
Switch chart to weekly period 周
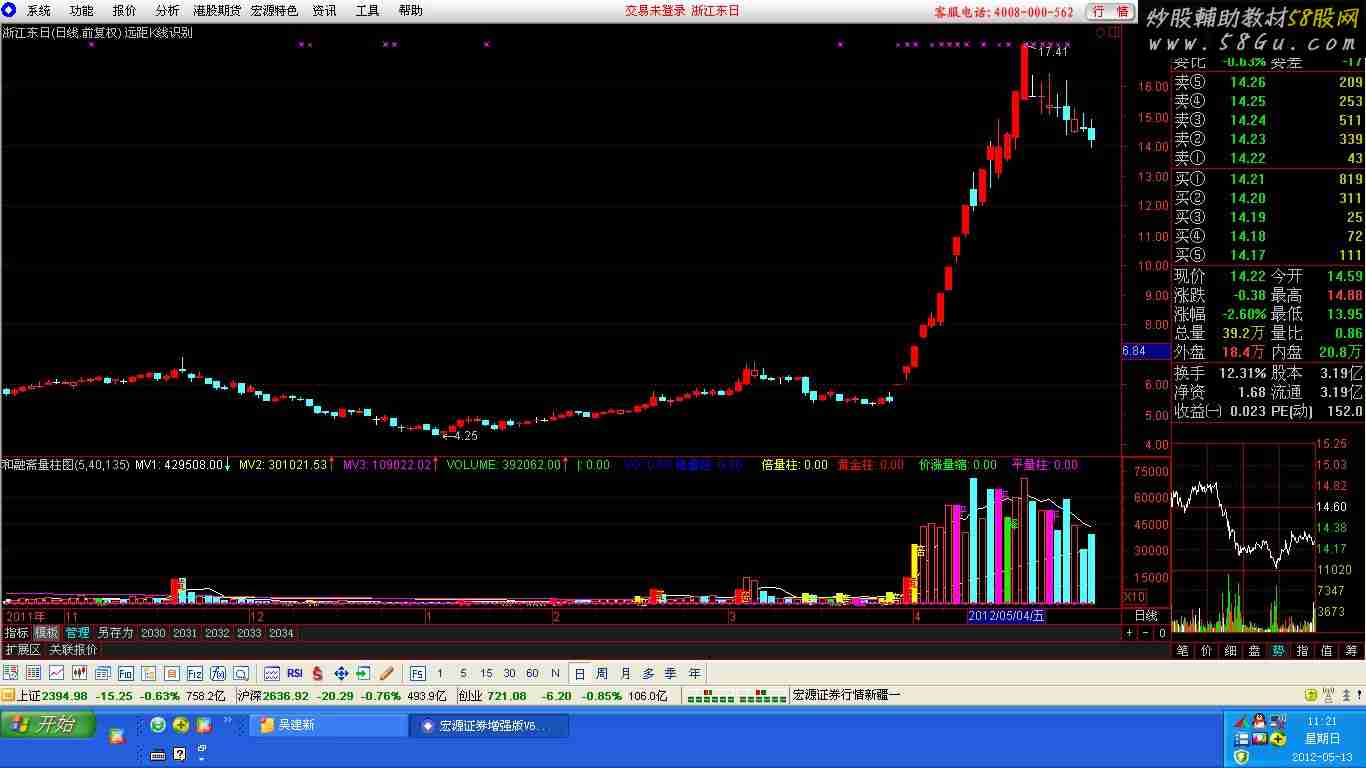coord(602,673)
